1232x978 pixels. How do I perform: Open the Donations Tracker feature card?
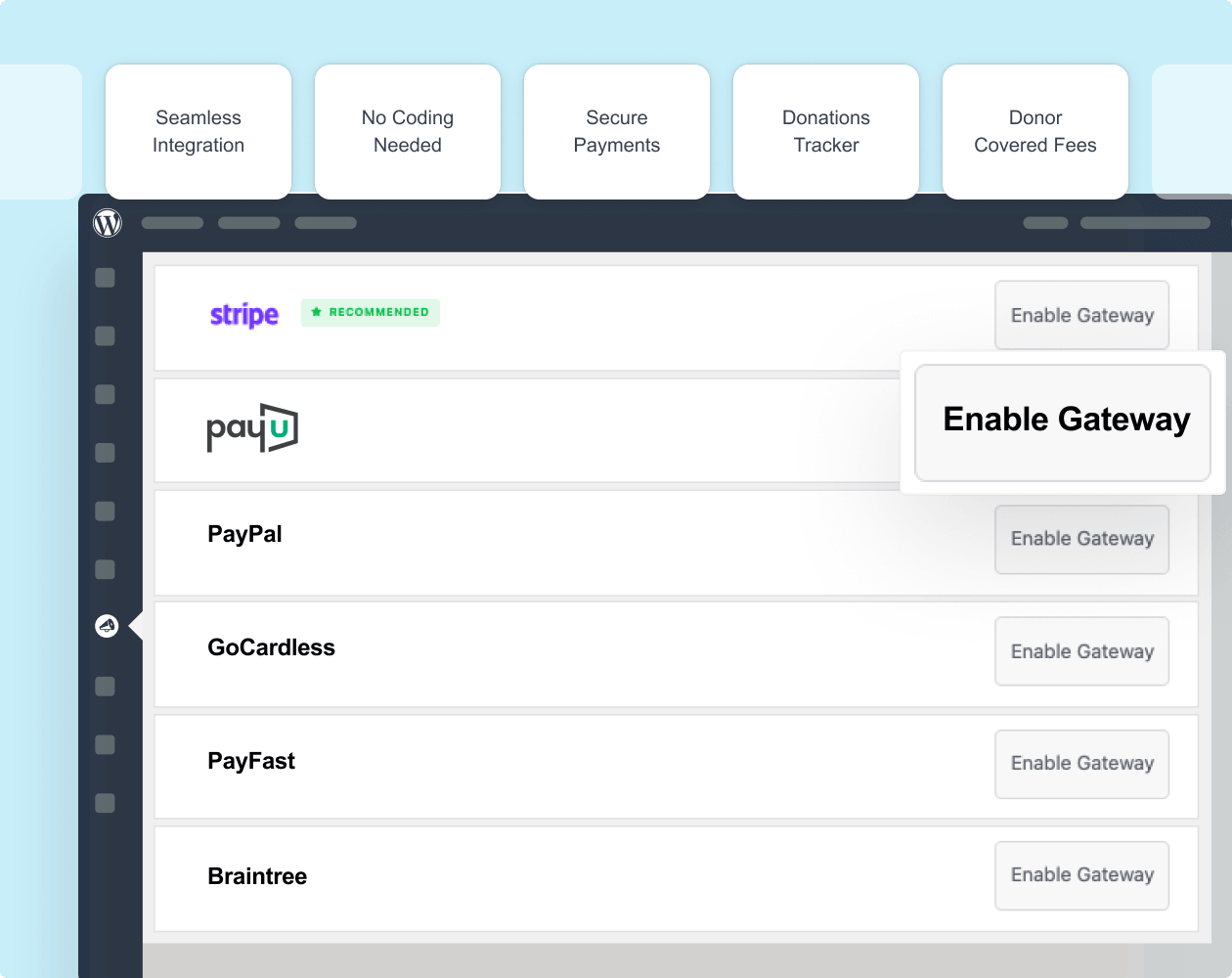click(825, 131)
